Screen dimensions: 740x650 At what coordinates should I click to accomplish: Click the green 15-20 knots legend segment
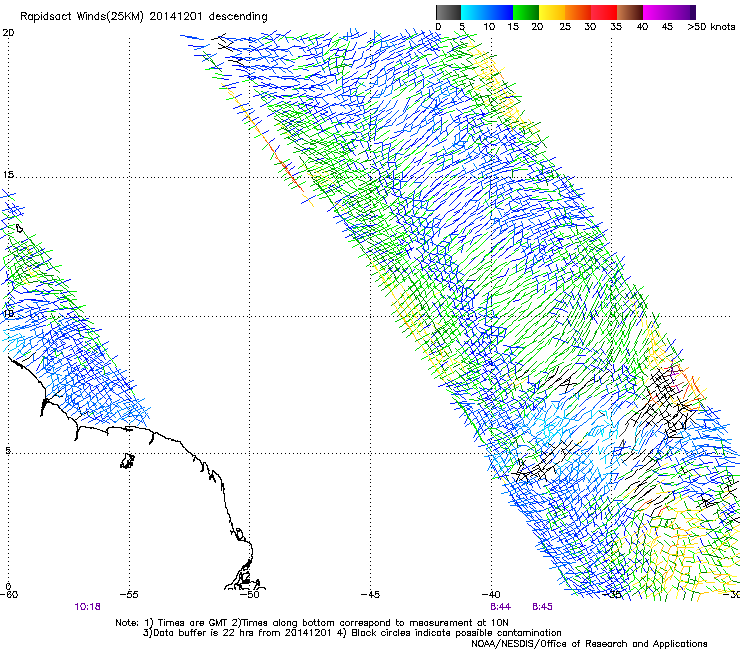[x=526, y=12]
